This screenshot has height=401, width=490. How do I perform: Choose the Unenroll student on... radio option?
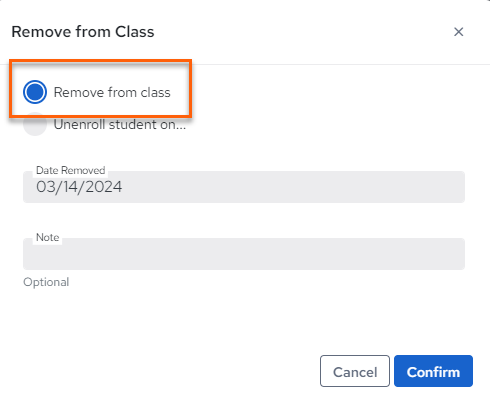35,124
